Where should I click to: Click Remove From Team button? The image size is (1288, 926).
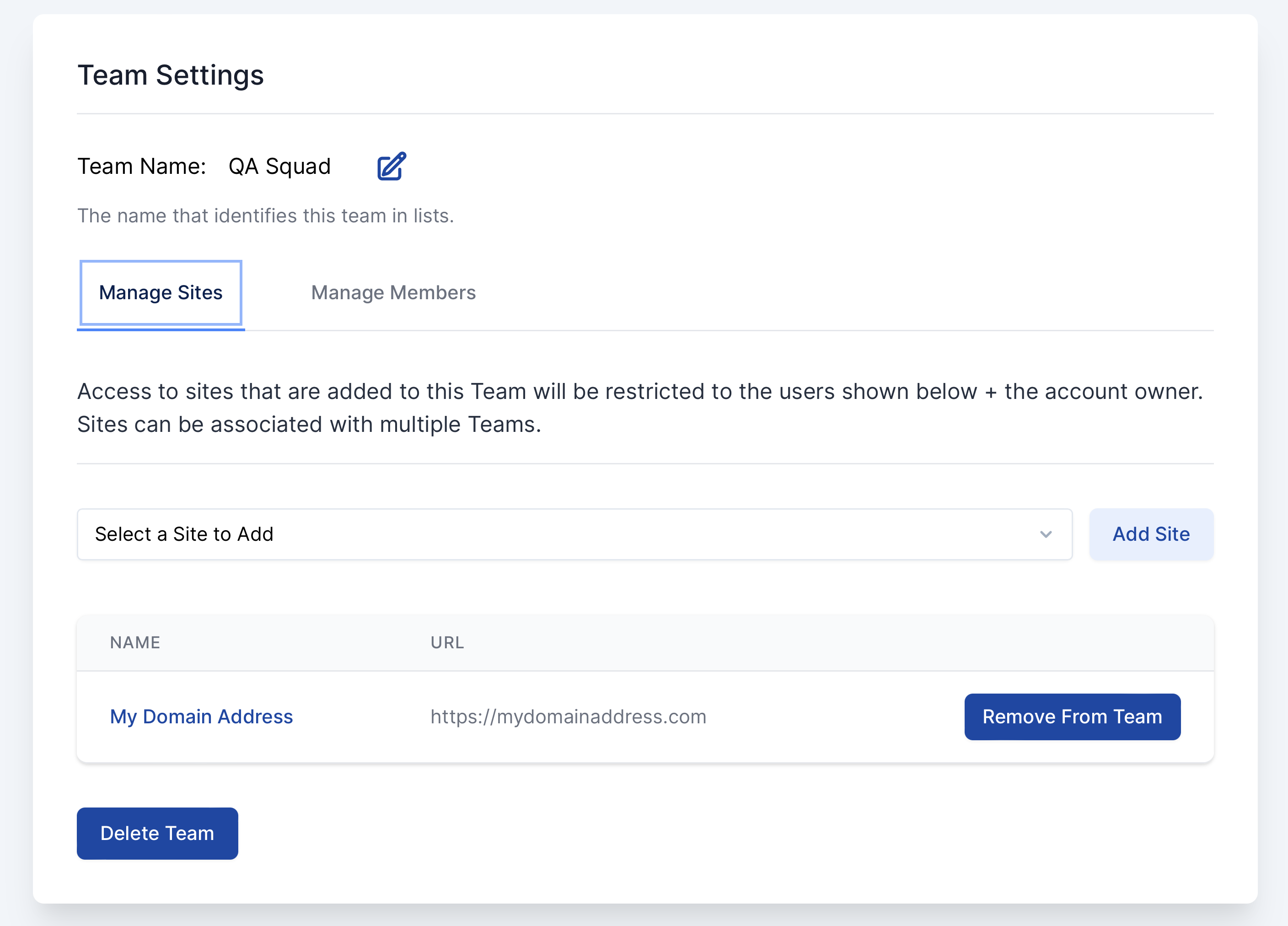point(1072,716)
